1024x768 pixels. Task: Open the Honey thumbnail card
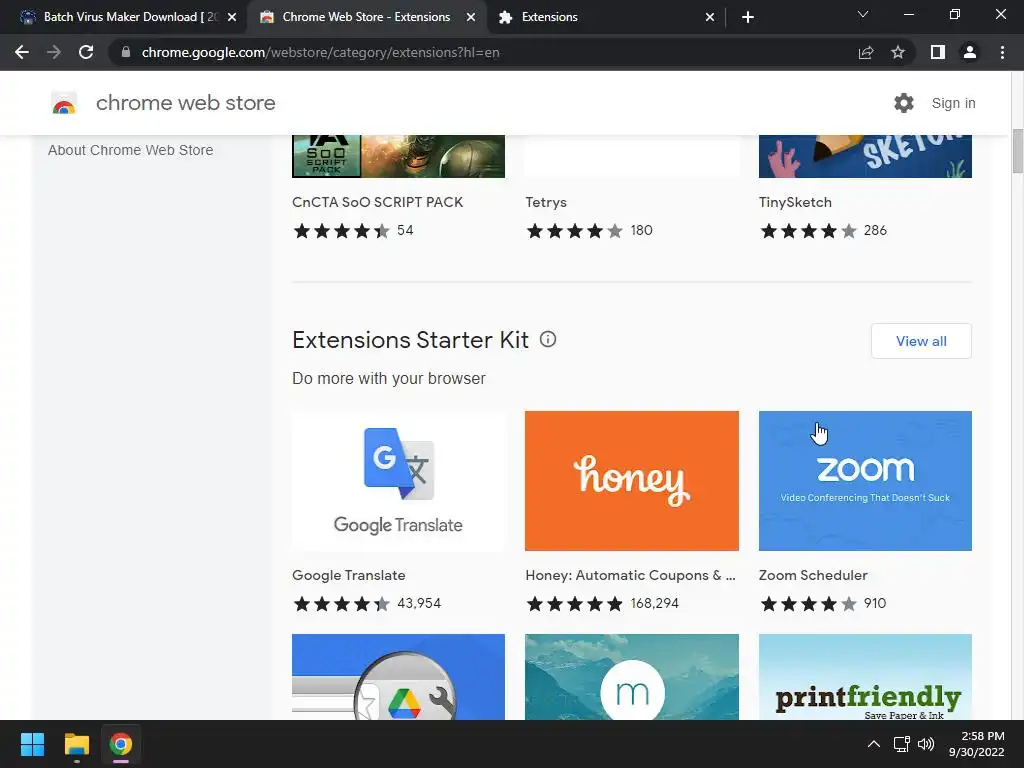click(632, 481)
